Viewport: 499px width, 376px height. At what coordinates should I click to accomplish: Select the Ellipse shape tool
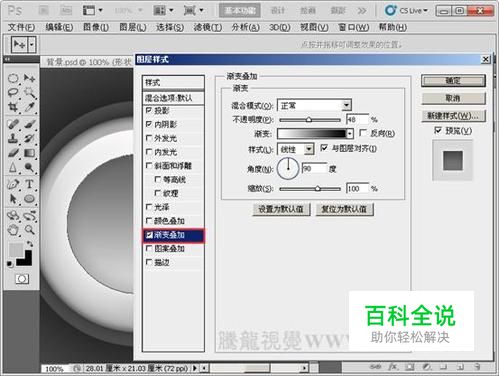pyautogui.click(x=29, y=199)
